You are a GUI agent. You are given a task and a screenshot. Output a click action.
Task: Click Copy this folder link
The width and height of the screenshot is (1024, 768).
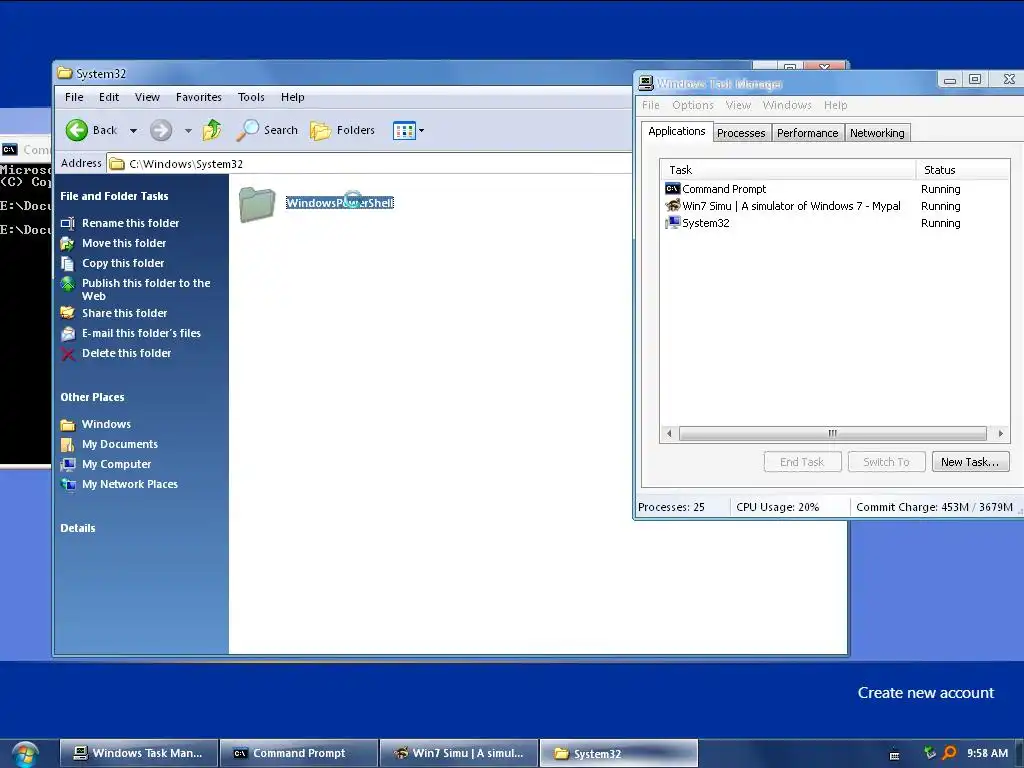pos(123,263)
